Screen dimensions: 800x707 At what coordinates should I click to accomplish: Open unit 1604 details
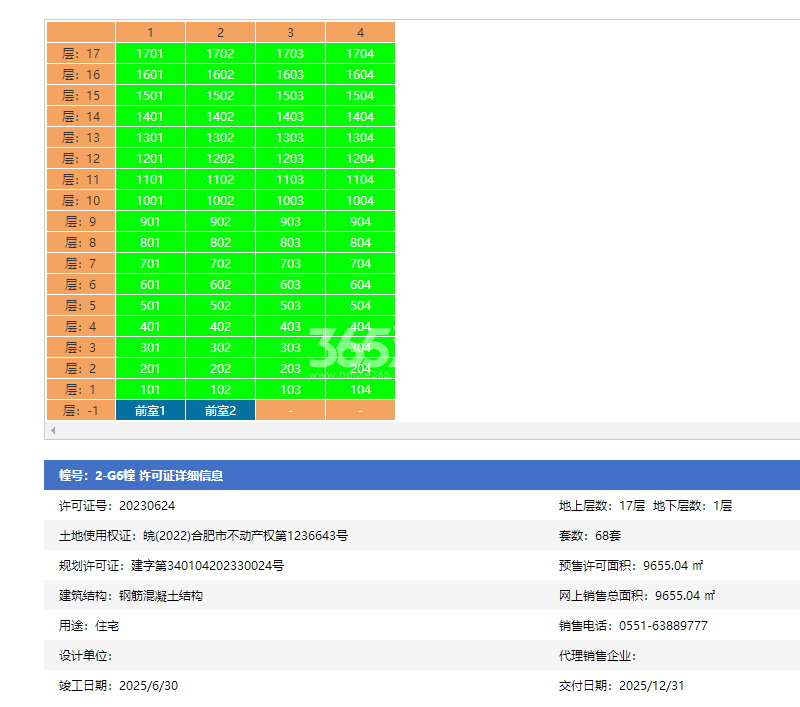pyautogui.click(x=360, y=74)
